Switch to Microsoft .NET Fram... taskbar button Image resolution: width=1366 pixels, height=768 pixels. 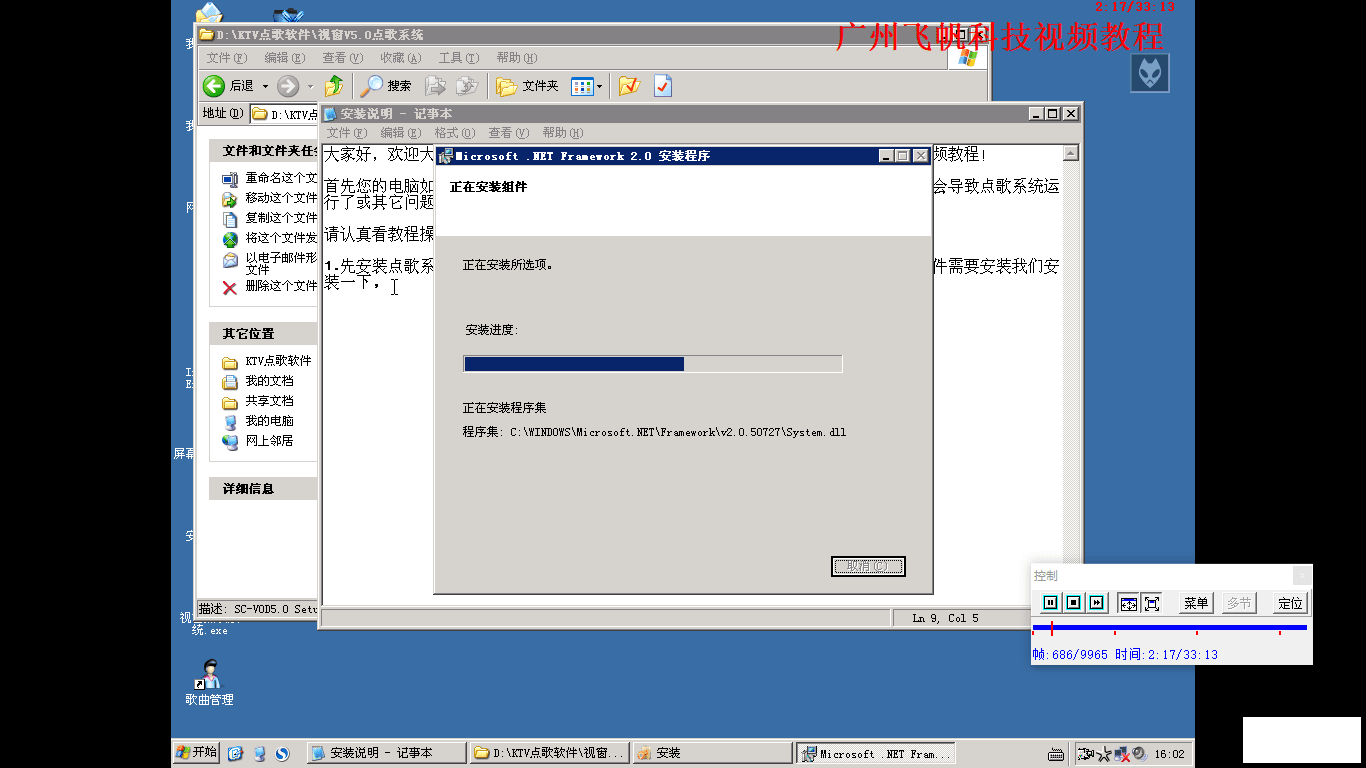875,753
